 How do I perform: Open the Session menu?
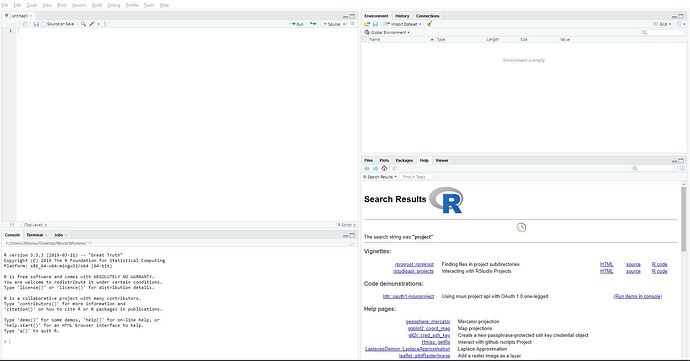pos(79,5)
